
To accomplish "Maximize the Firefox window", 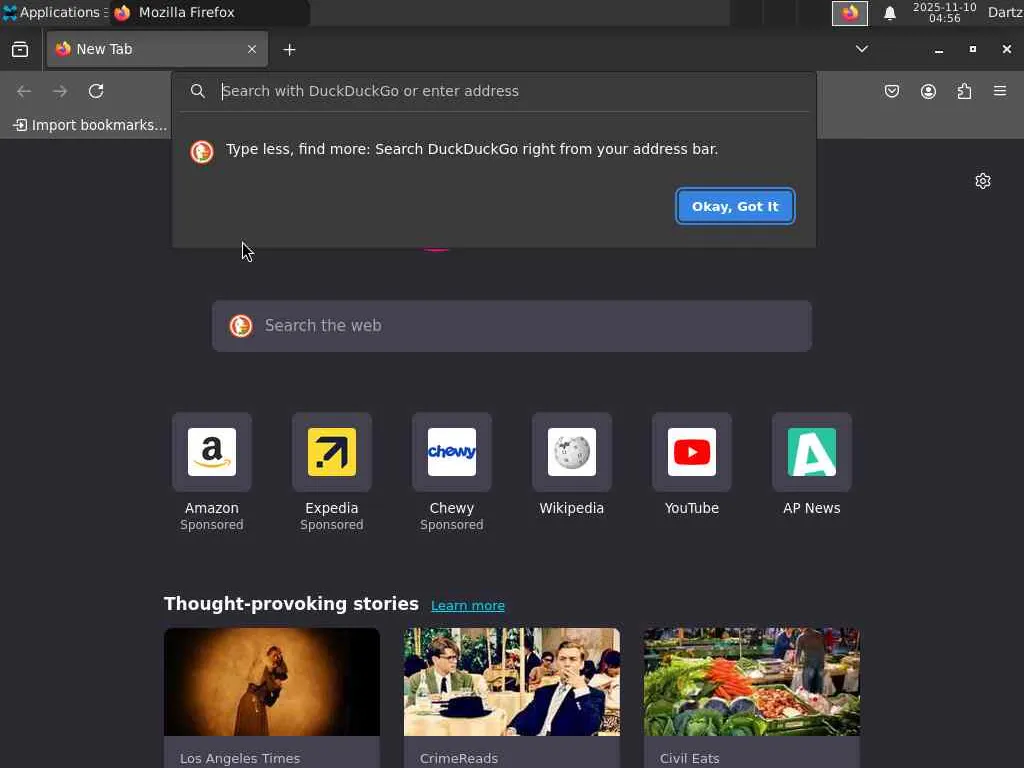I will click(972, 49).
